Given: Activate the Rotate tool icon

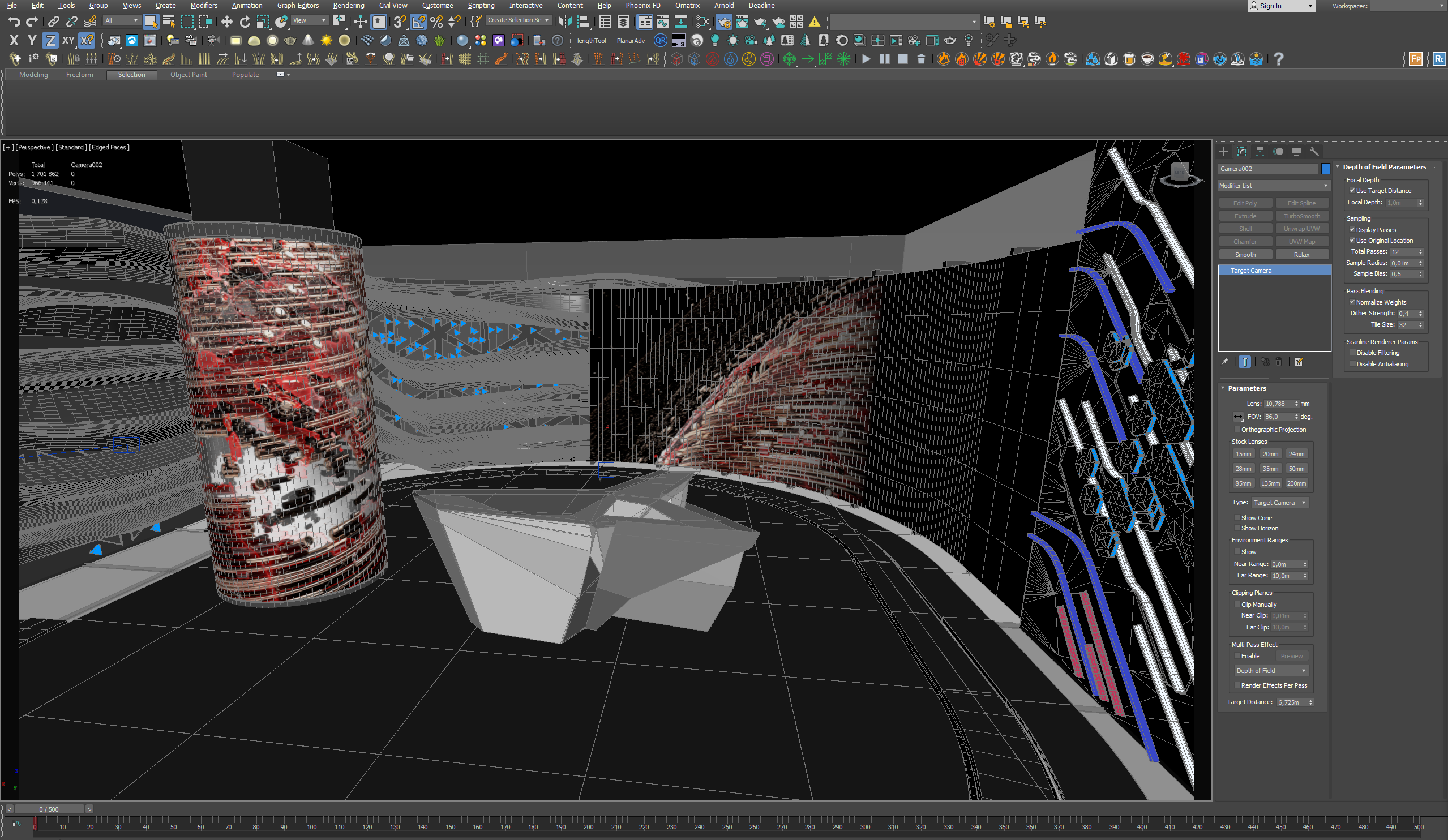Looking at the screenshot, I should (x=245, y=22).
